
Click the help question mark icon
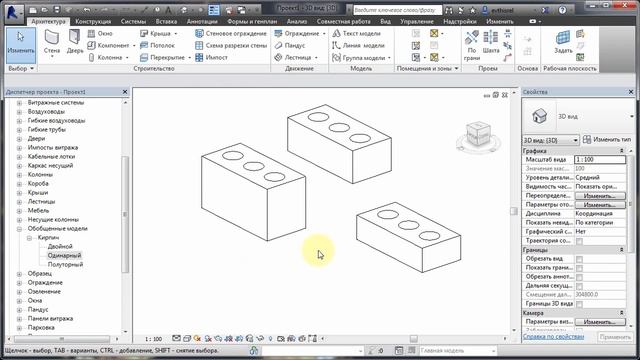[562, 10]
